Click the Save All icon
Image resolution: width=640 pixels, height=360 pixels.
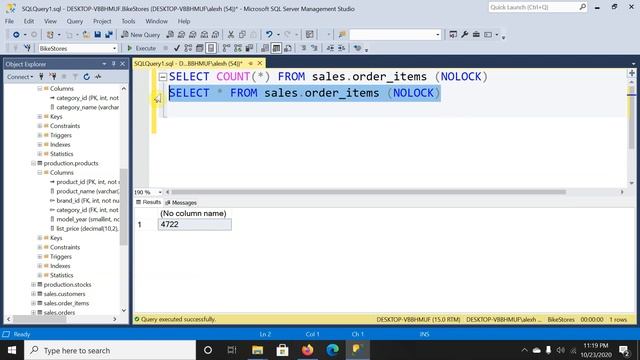pyautogui.click(x=109, y=35)
